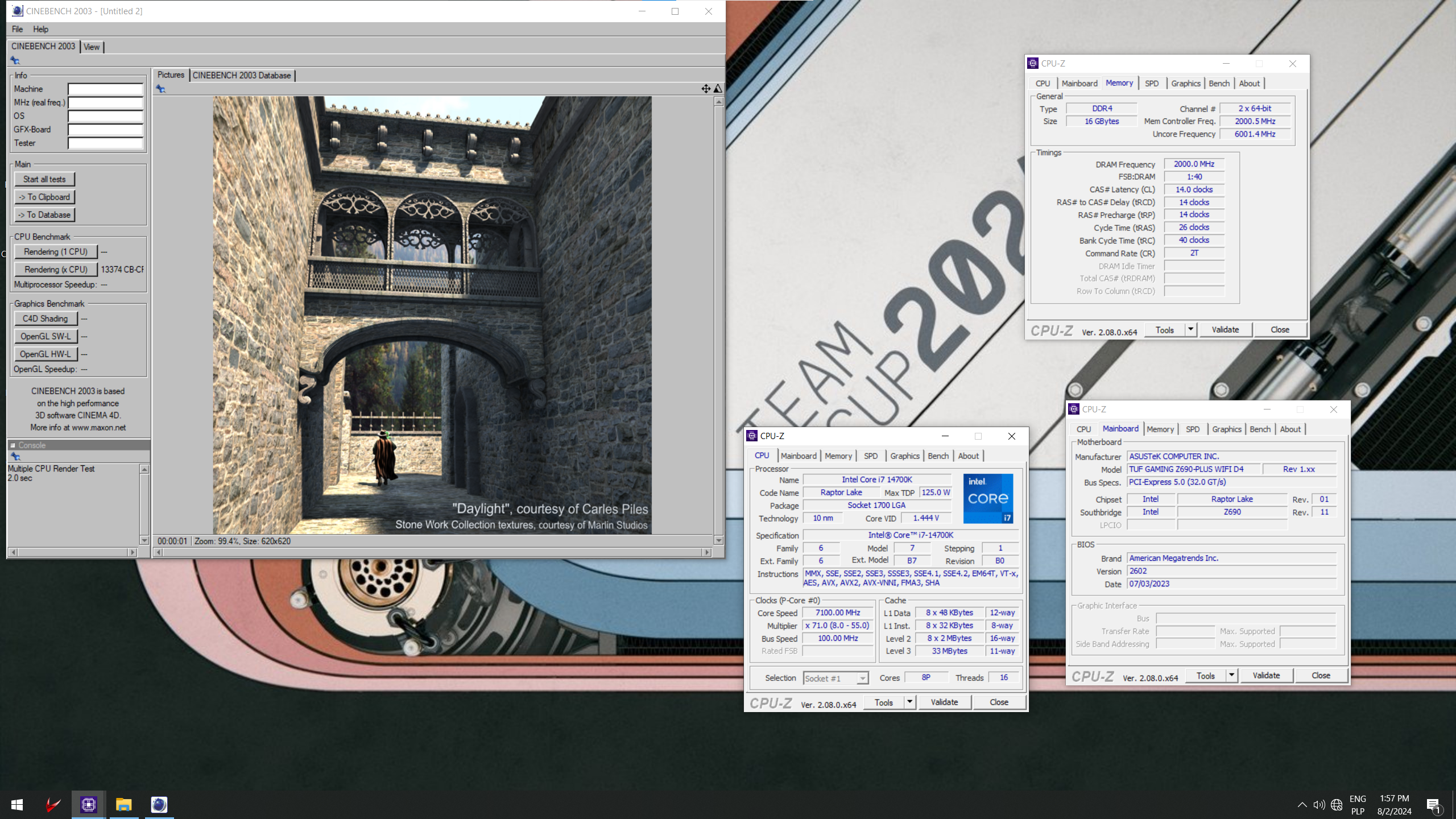Image resolution: width=1456 pixels, height=819 pixels.
Task: Click Core Speed value 7100.00 MHz
Action: click(x=838, y=613)
